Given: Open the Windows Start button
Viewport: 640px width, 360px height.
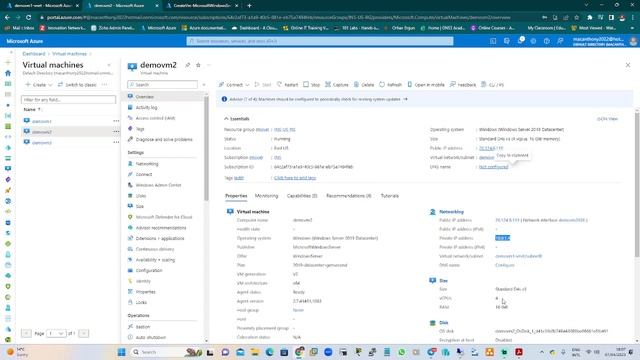Looking at the screenshot, I should (121, 352).
